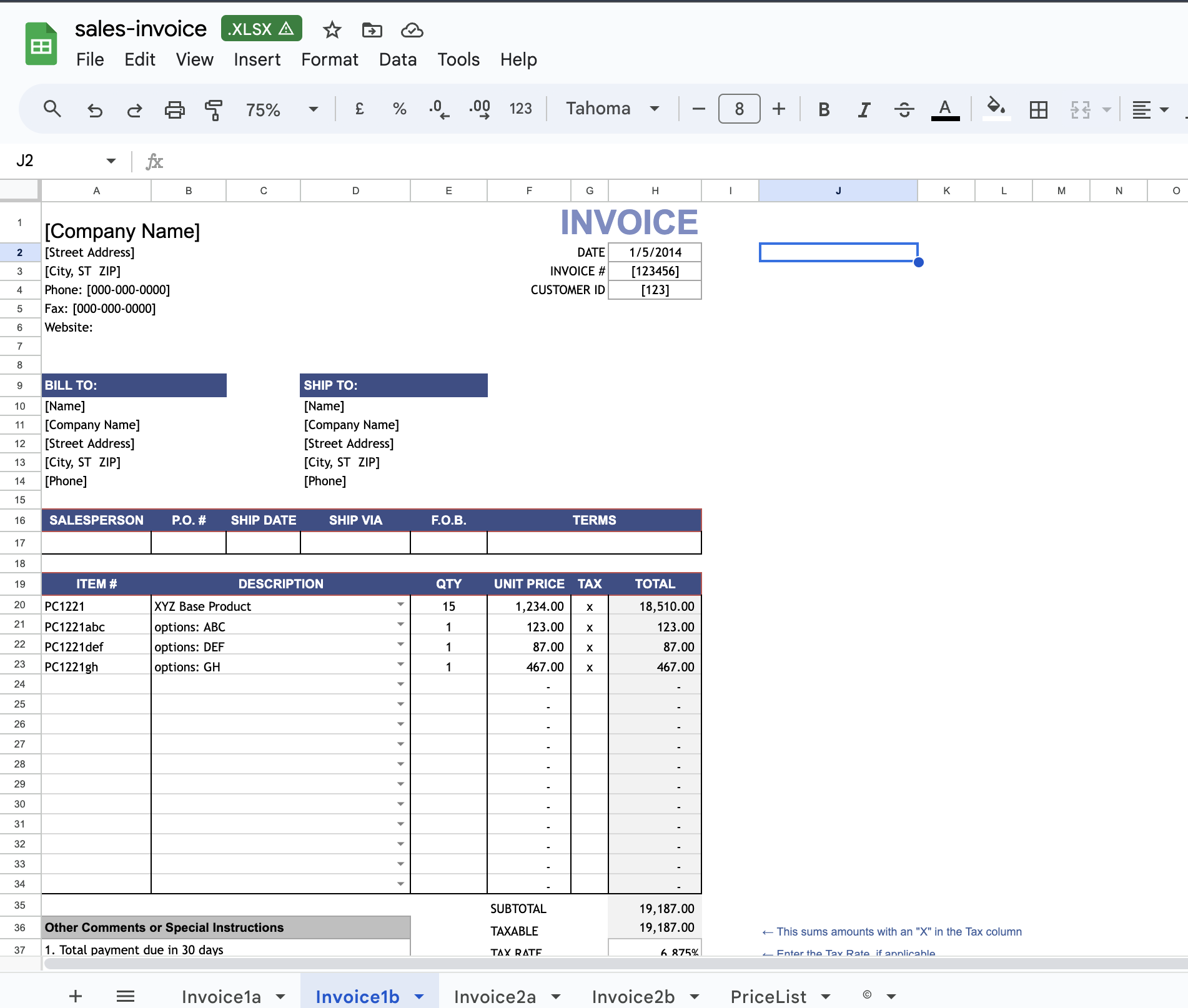Decrease decimal places icon

[439, 109]
